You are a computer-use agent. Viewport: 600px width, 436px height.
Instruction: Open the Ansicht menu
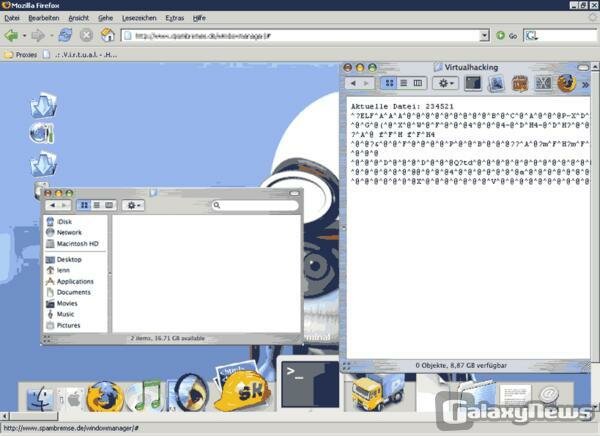78,18
